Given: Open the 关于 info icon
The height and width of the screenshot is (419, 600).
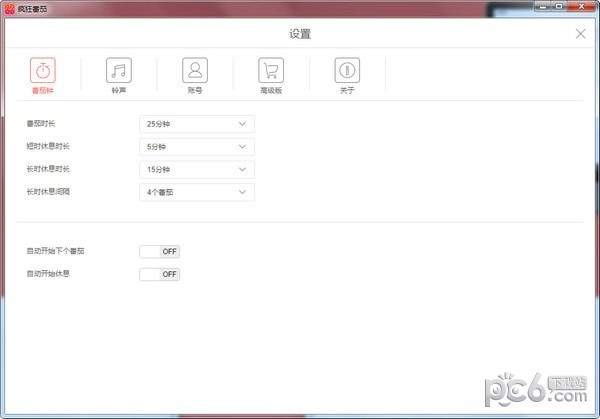Looking at the screenshot, I should click(347, 70).
